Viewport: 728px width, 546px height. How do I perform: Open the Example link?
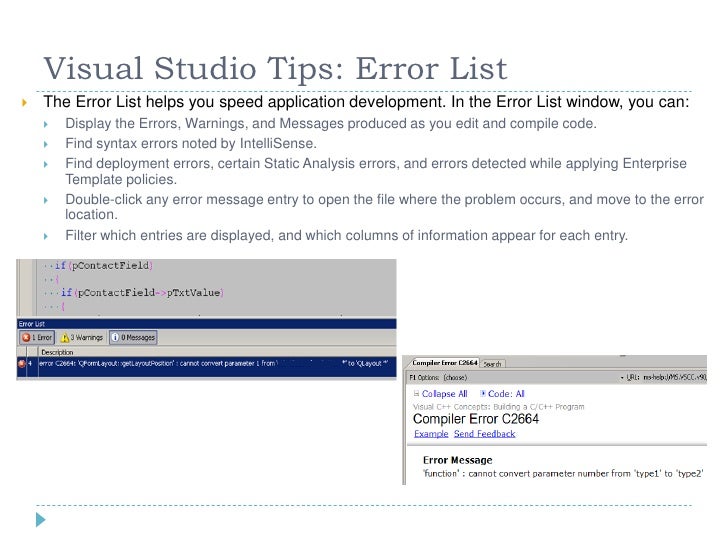[x=431, y=434]
